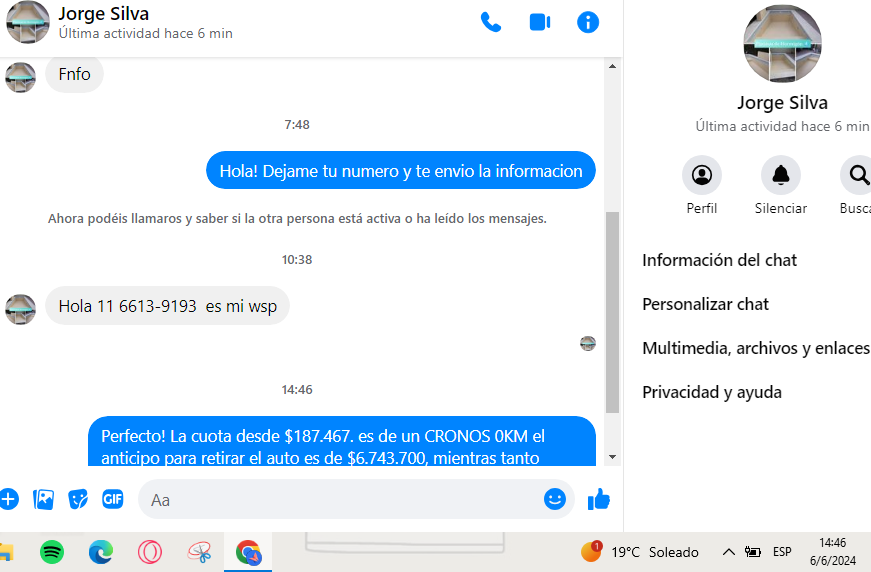Image resolution: width=871 pixels, height=572 pixels.
Task: Open Microsoft Edge from the taskbar
Action: [x=101, y=552]
